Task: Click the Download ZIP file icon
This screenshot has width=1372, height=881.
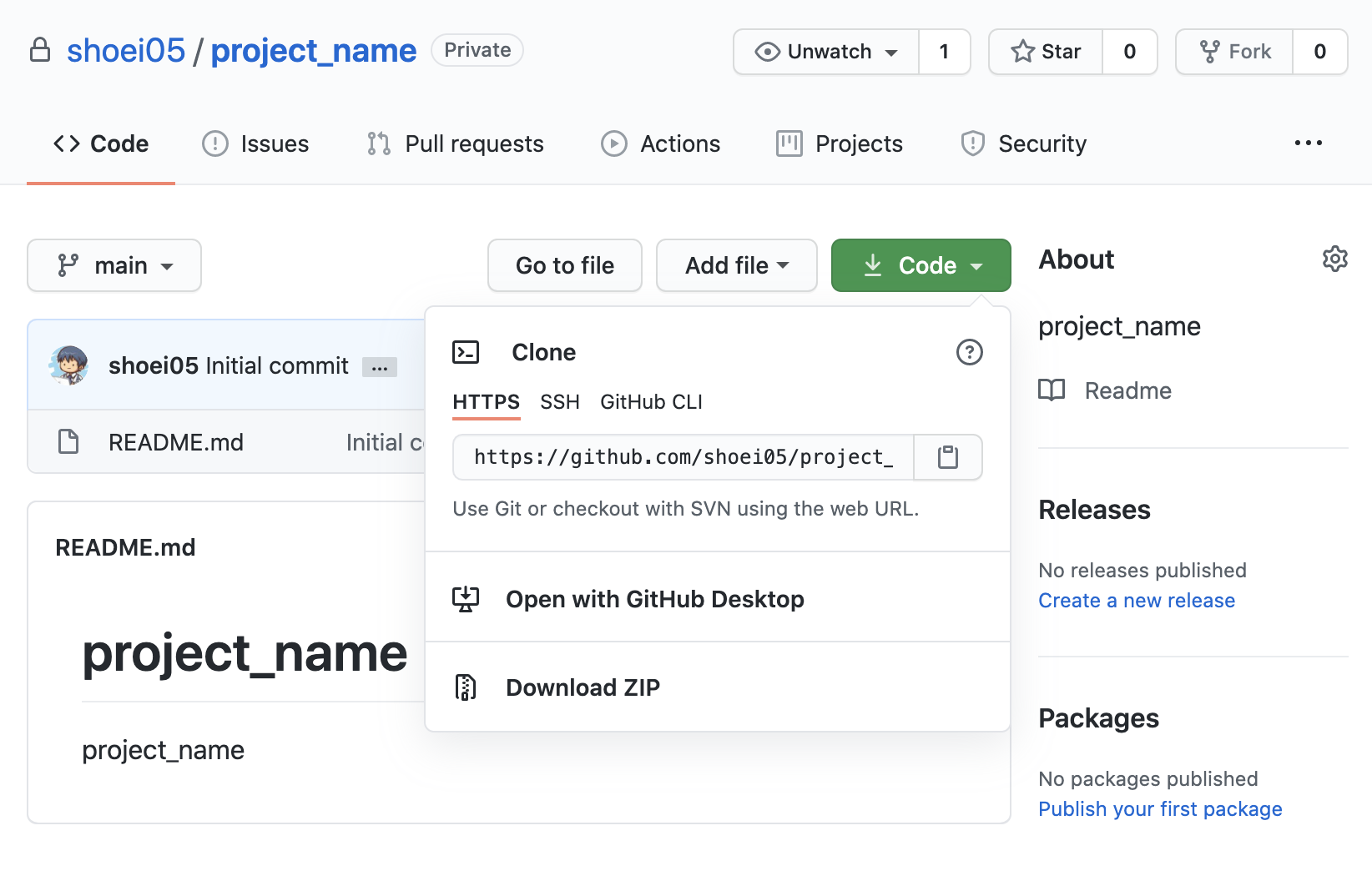Action: tap(466, 687)
